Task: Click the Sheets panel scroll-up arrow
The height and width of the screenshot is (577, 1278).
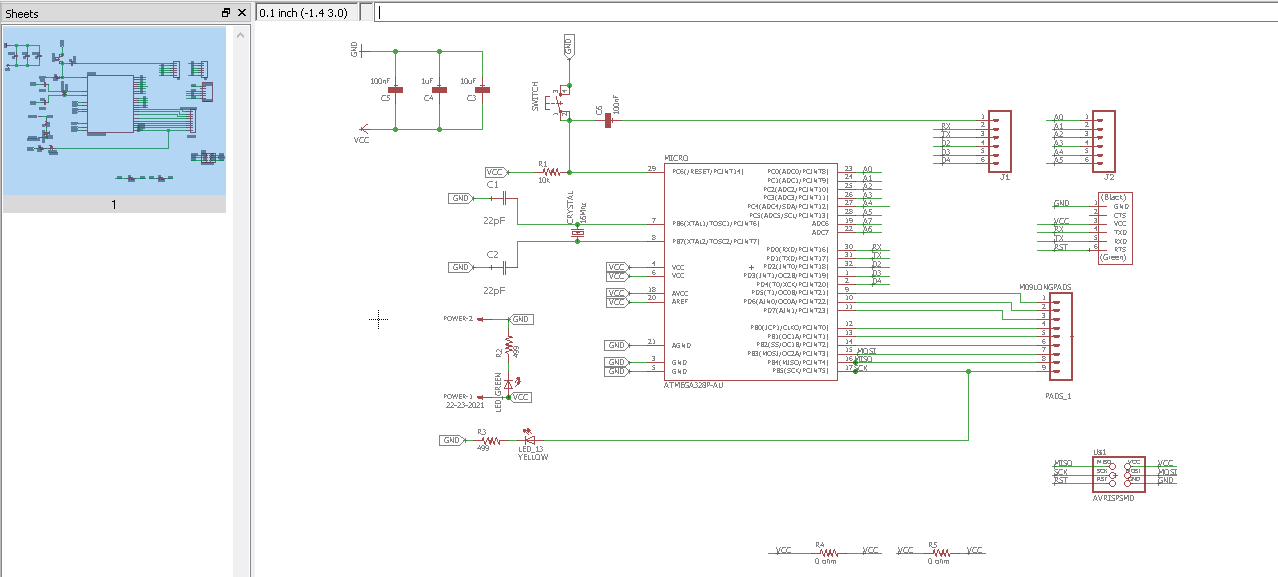Action: [241, 35]
